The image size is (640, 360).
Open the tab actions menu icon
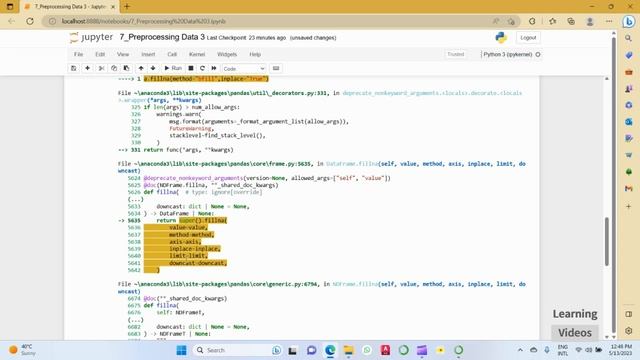pyautogui.click(x=10, y=7)
